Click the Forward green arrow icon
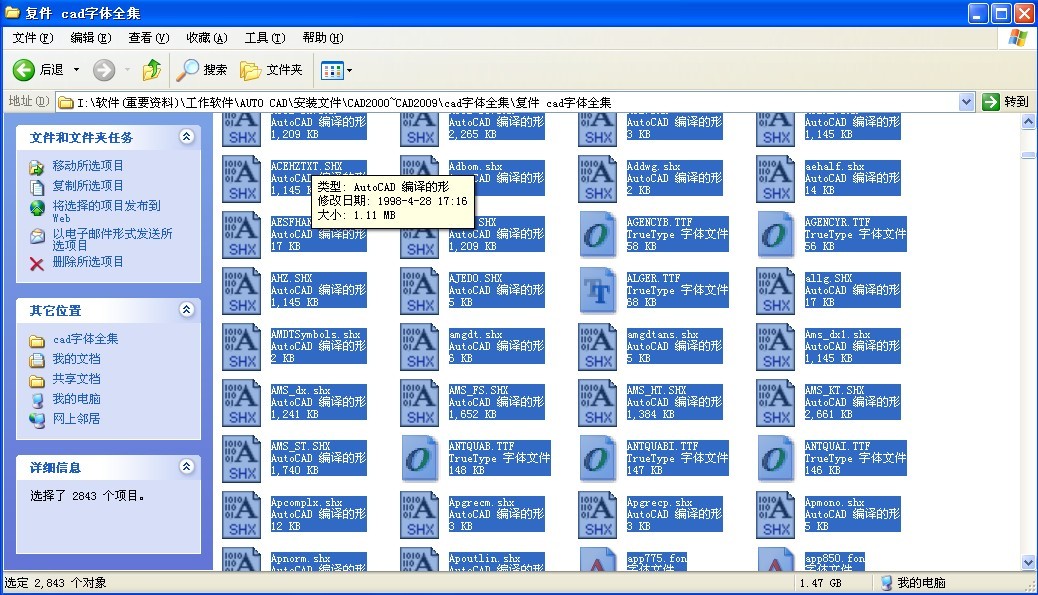Viewport: 1038px width, 595px height. click(x=104, y=69)
